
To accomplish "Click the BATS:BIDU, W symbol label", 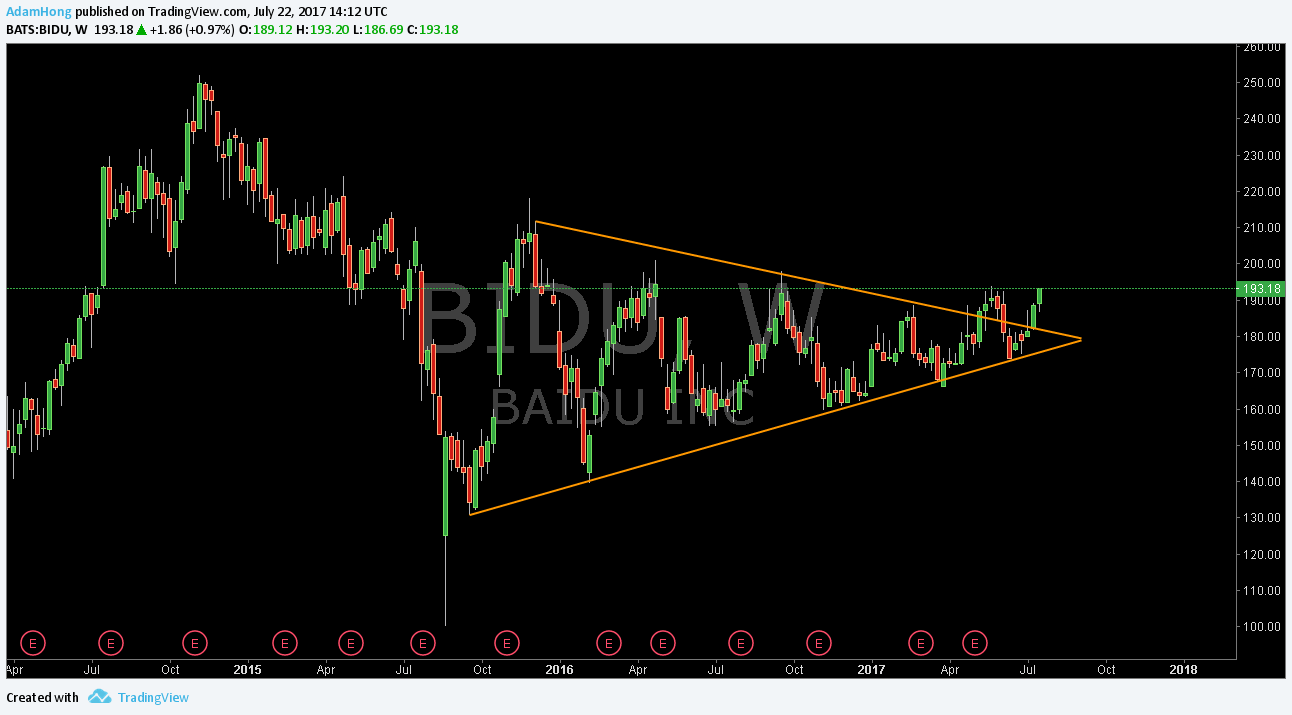I will (47, 30).
